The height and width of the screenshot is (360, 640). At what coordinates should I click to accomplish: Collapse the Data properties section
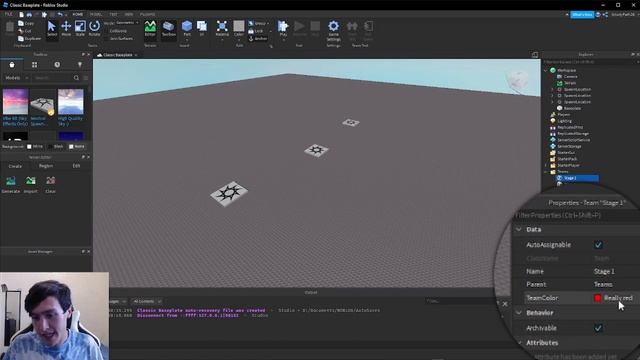pyautogui.click(x=519, y=229)
